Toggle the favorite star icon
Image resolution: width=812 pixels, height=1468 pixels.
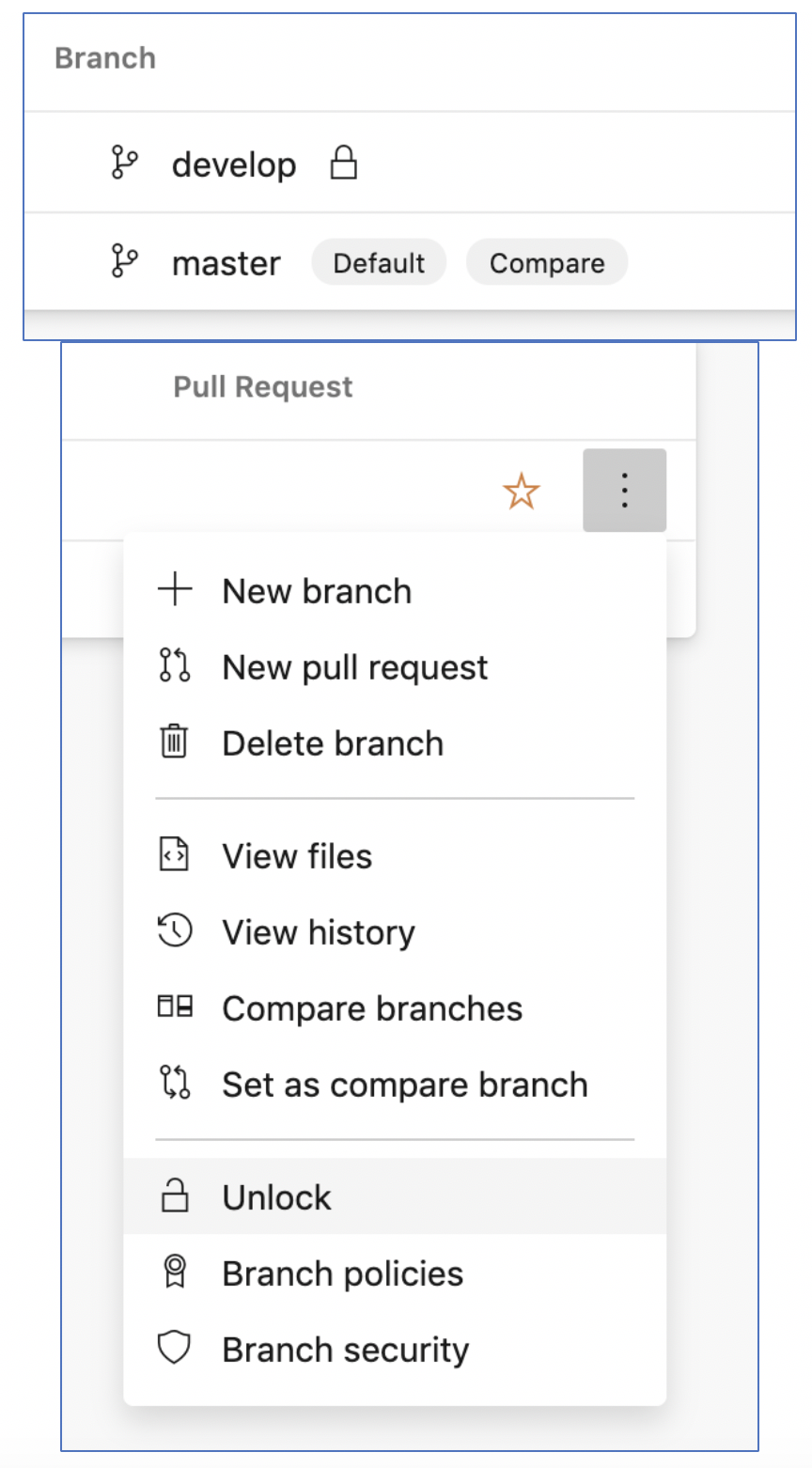(521, 491)
